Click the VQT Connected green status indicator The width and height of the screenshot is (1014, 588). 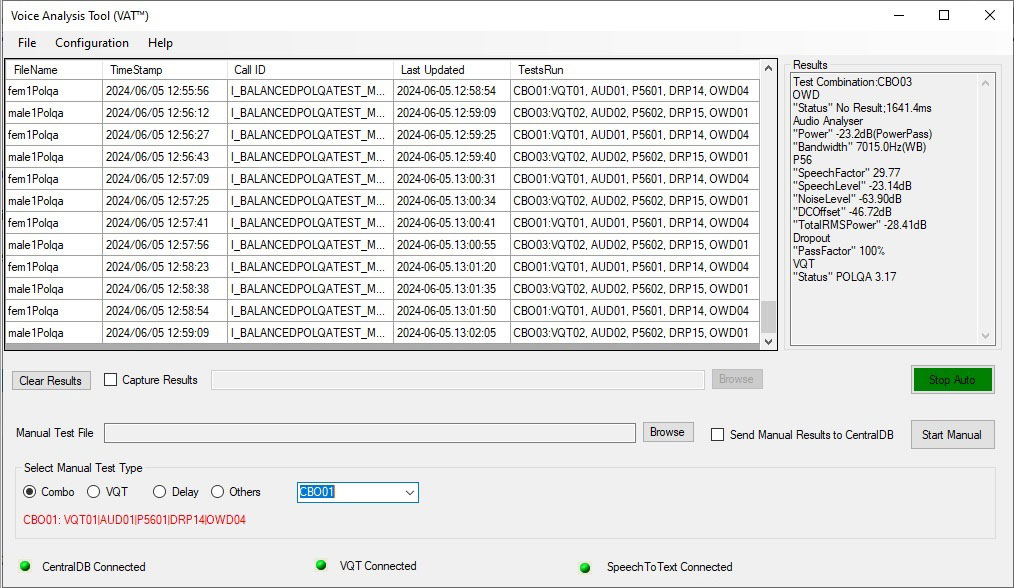coord(321,565)
